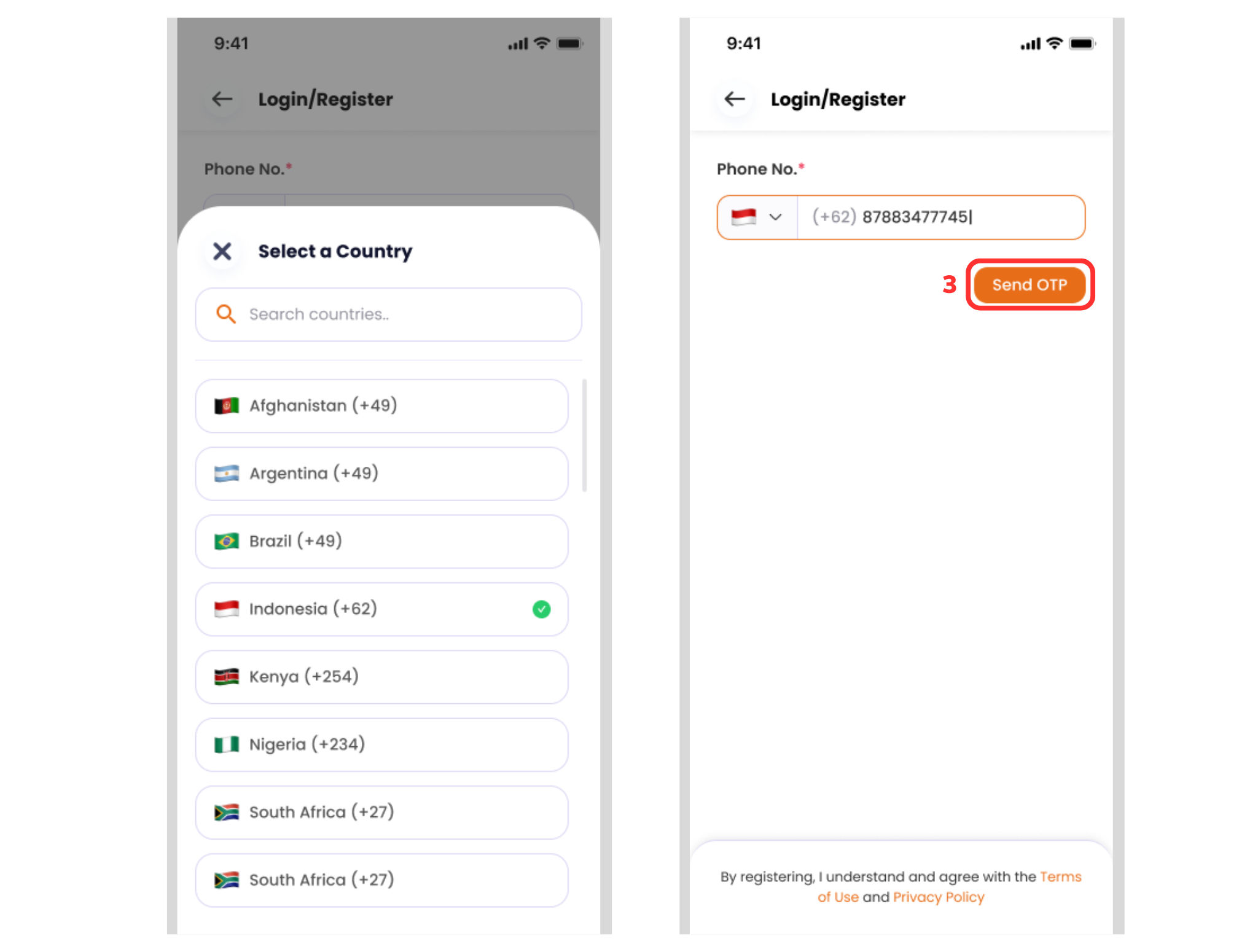Viewport: 1258px width, 952px height.
Task: Select Nigeria (+234) as country
Action: coord(381,744)
